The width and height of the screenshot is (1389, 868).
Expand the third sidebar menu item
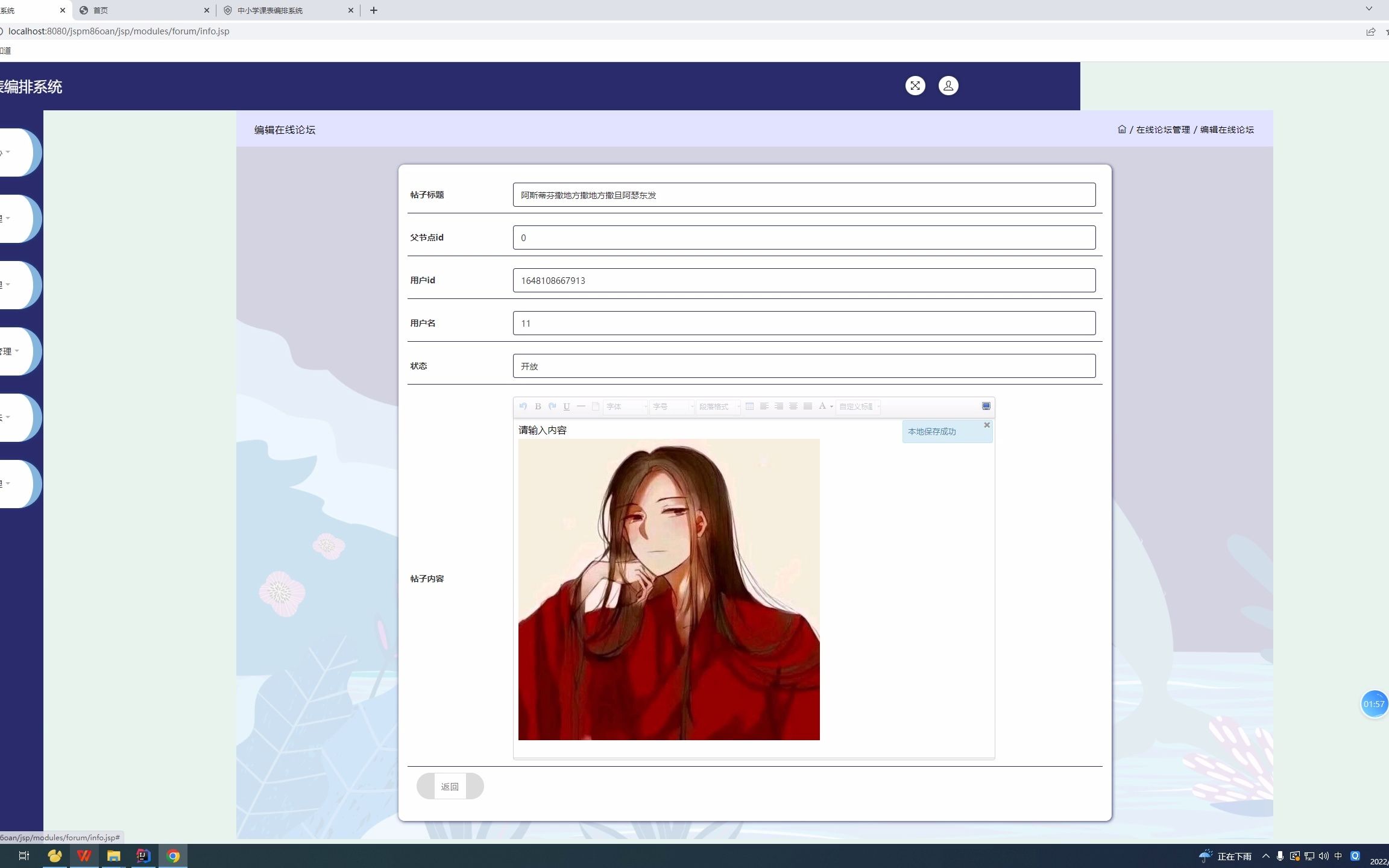pyautogui.click(x=16, y=285)
